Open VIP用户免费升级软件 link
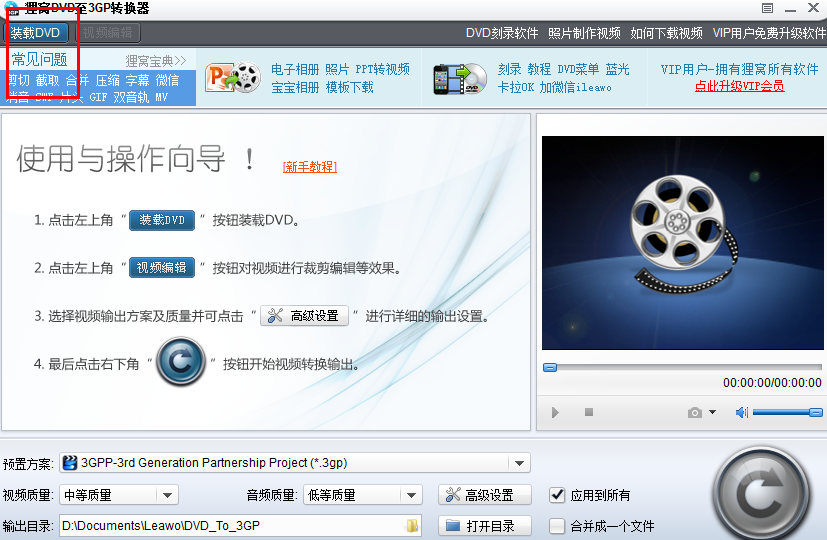 pyautogui.click(x=769, y=33)
